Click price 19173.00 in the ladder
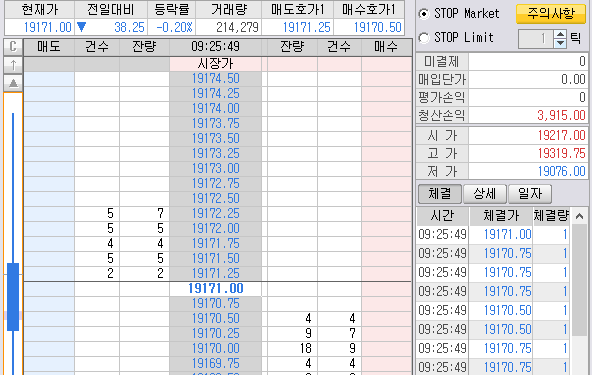The width and height of the screenshot is (592, 375). pyautogui.click(x=216, y=168)
